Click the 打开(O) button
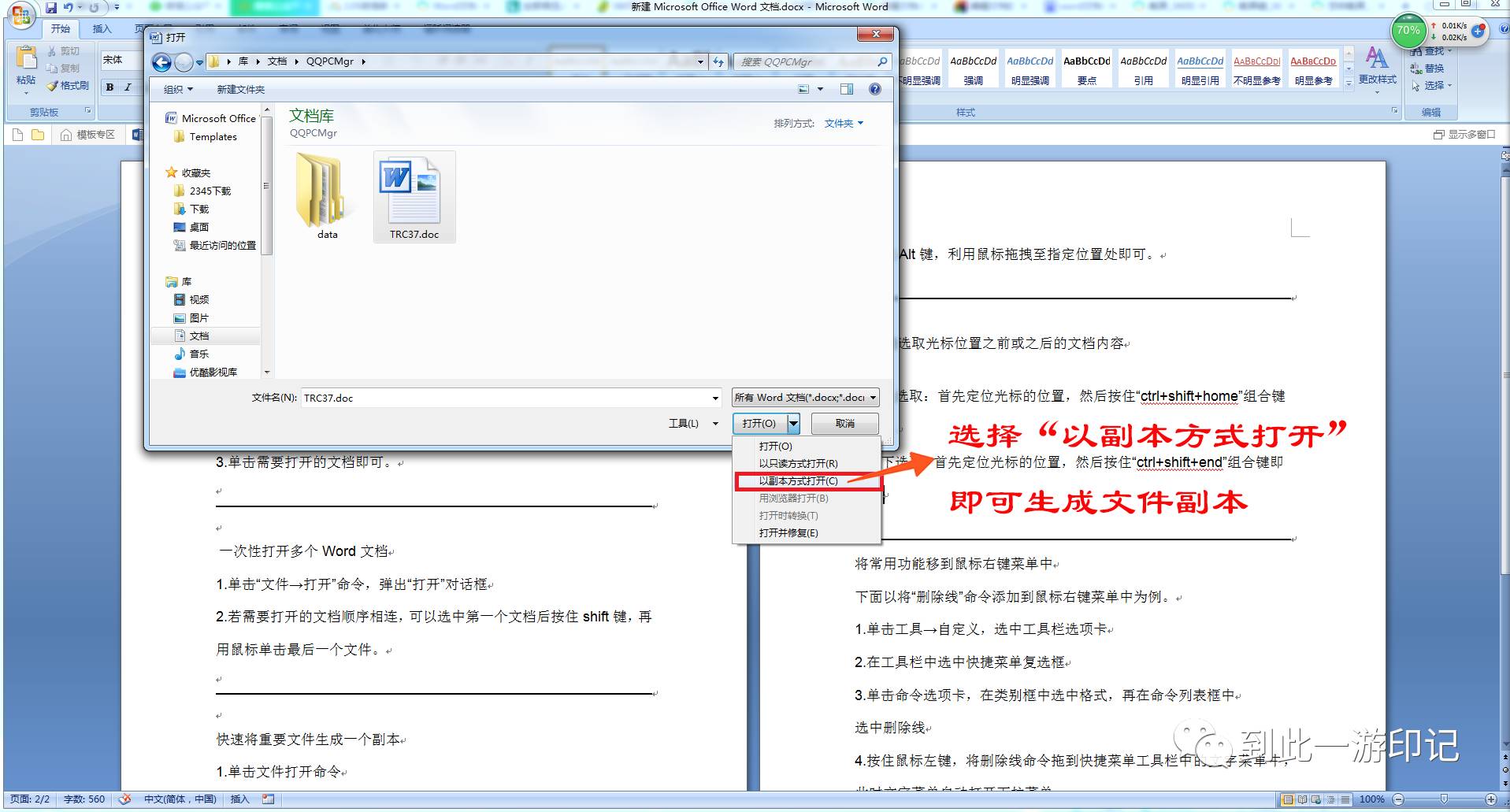1510x812 pixels. [759, 424]
